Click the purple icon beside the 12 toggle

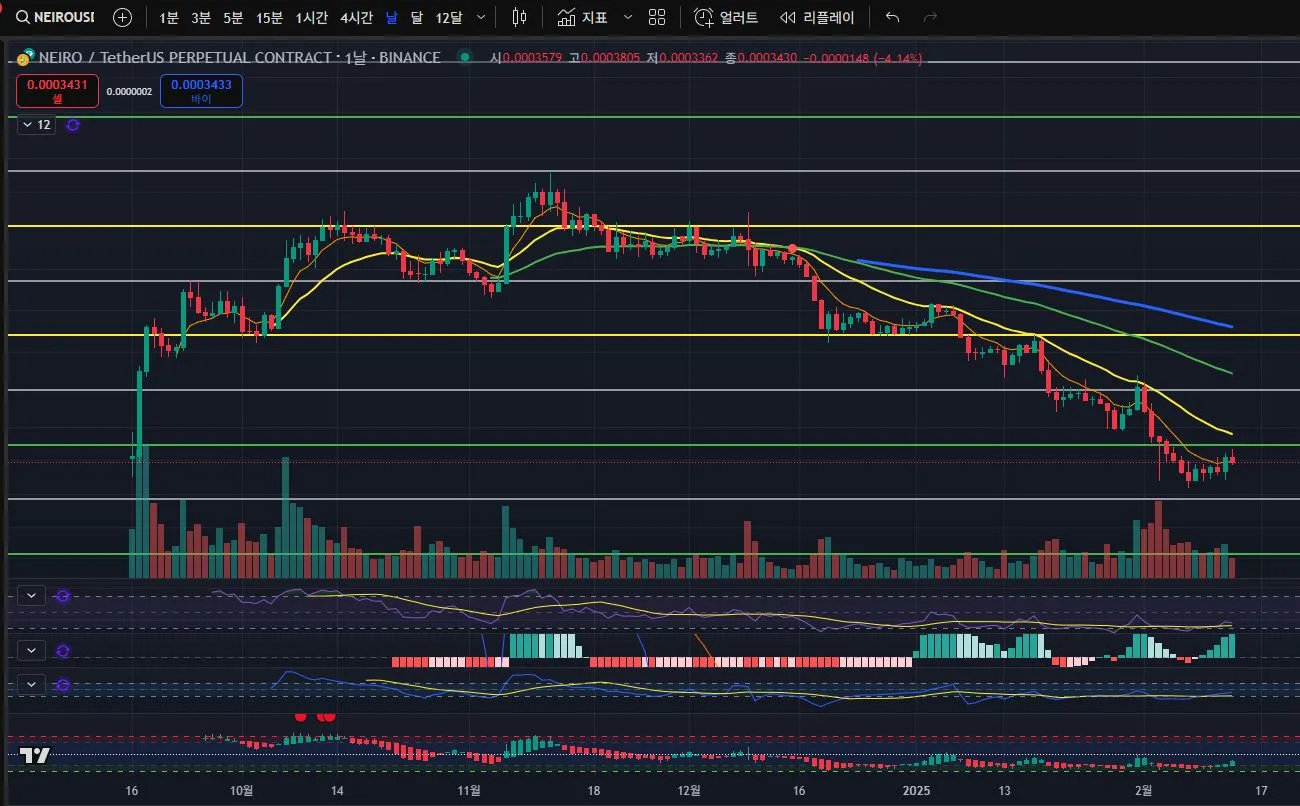click(x=72, y=125)
